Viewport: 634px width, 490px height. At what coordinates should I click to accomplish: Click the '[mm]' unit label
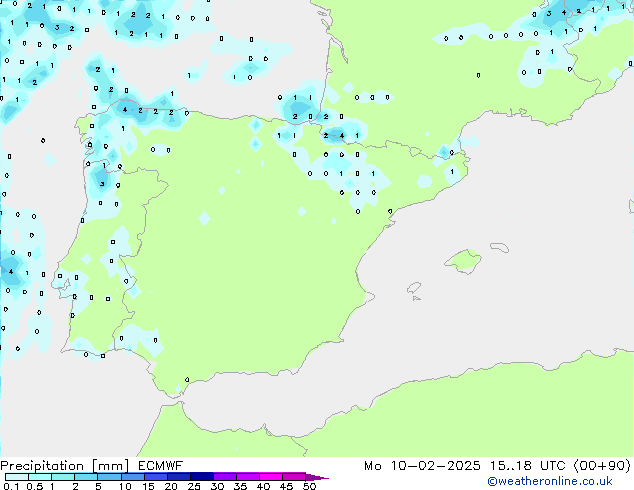(110, 466)
